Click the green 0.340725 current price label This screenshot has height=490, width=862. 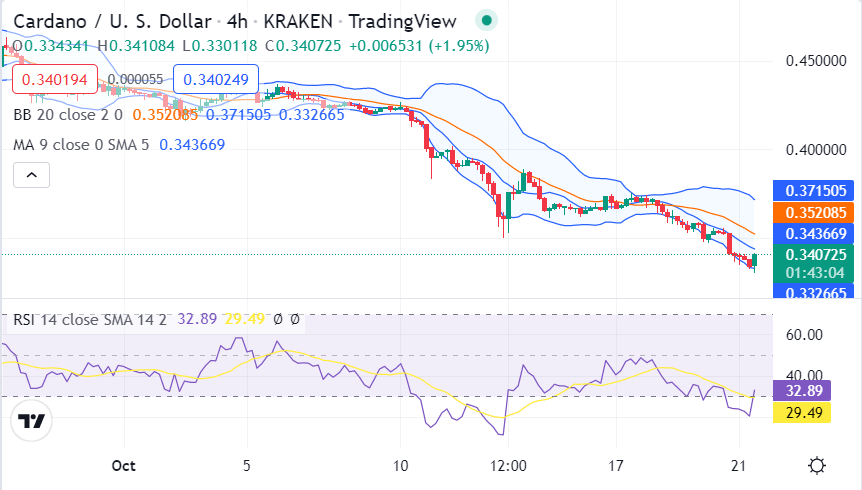point(814,255)
